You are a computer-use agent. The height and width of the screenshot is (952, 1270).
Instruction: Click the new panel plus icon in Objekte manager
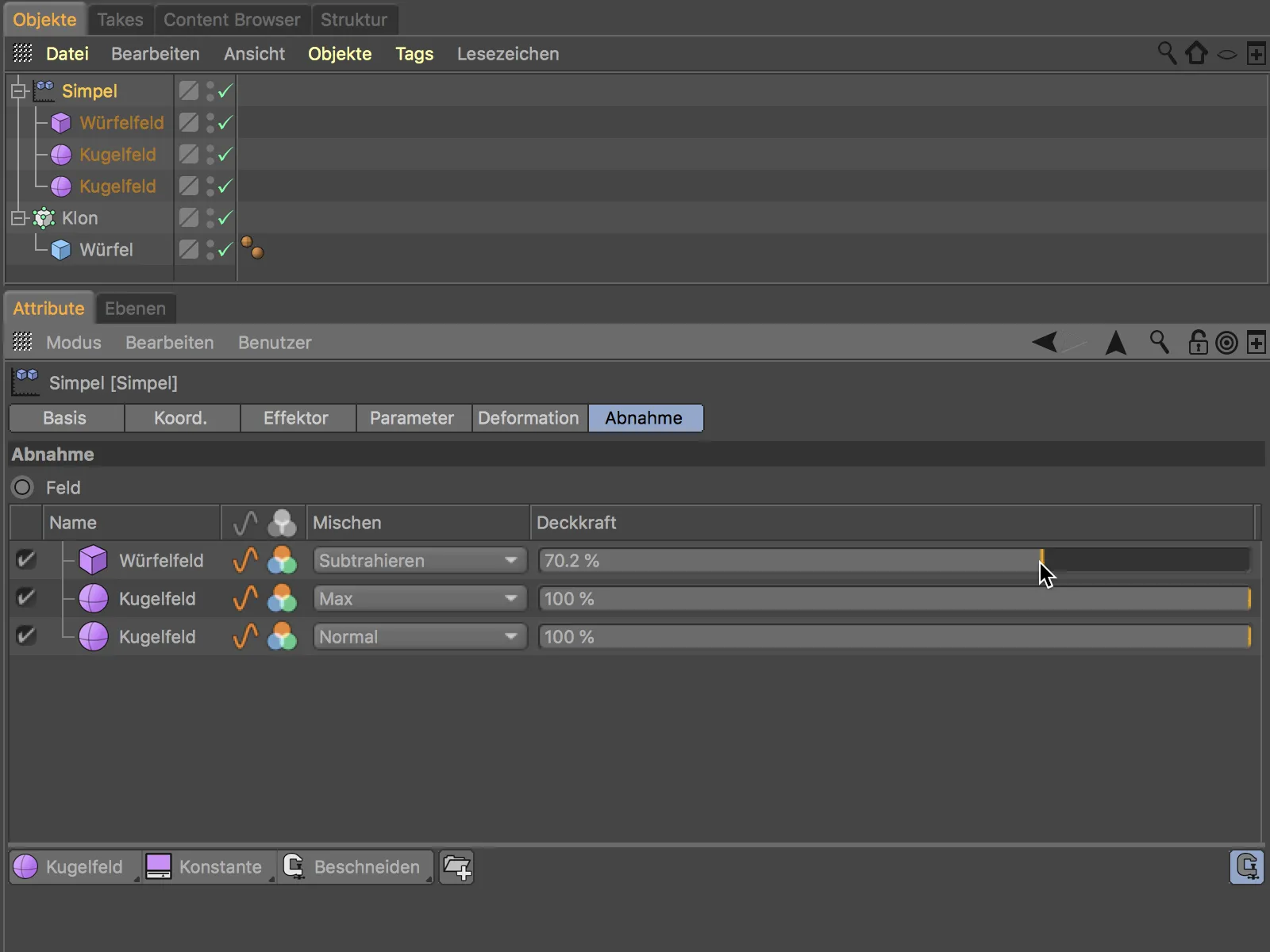[x=1257, y=54]
